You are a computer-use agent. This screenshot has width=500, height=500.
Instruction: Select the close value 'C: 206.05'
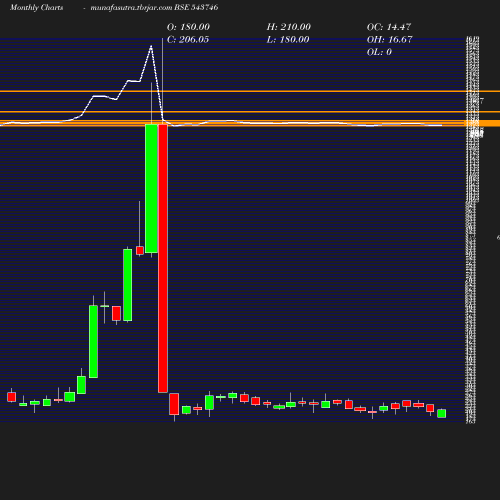tap(188, 40)
